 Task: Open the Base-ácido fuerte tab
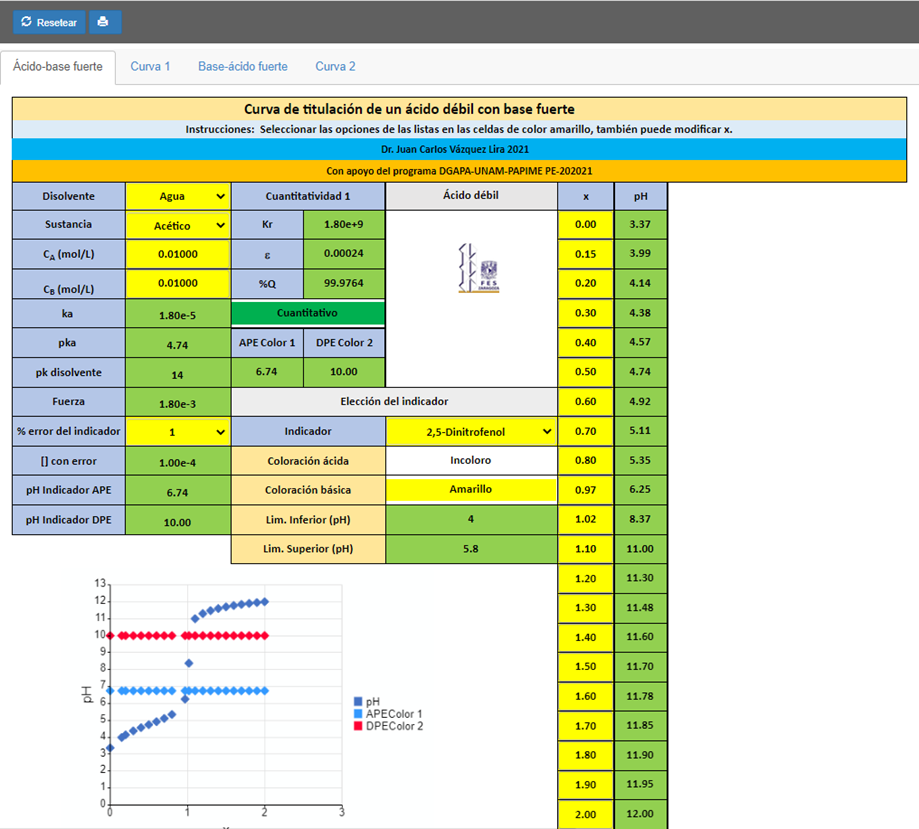242,67
